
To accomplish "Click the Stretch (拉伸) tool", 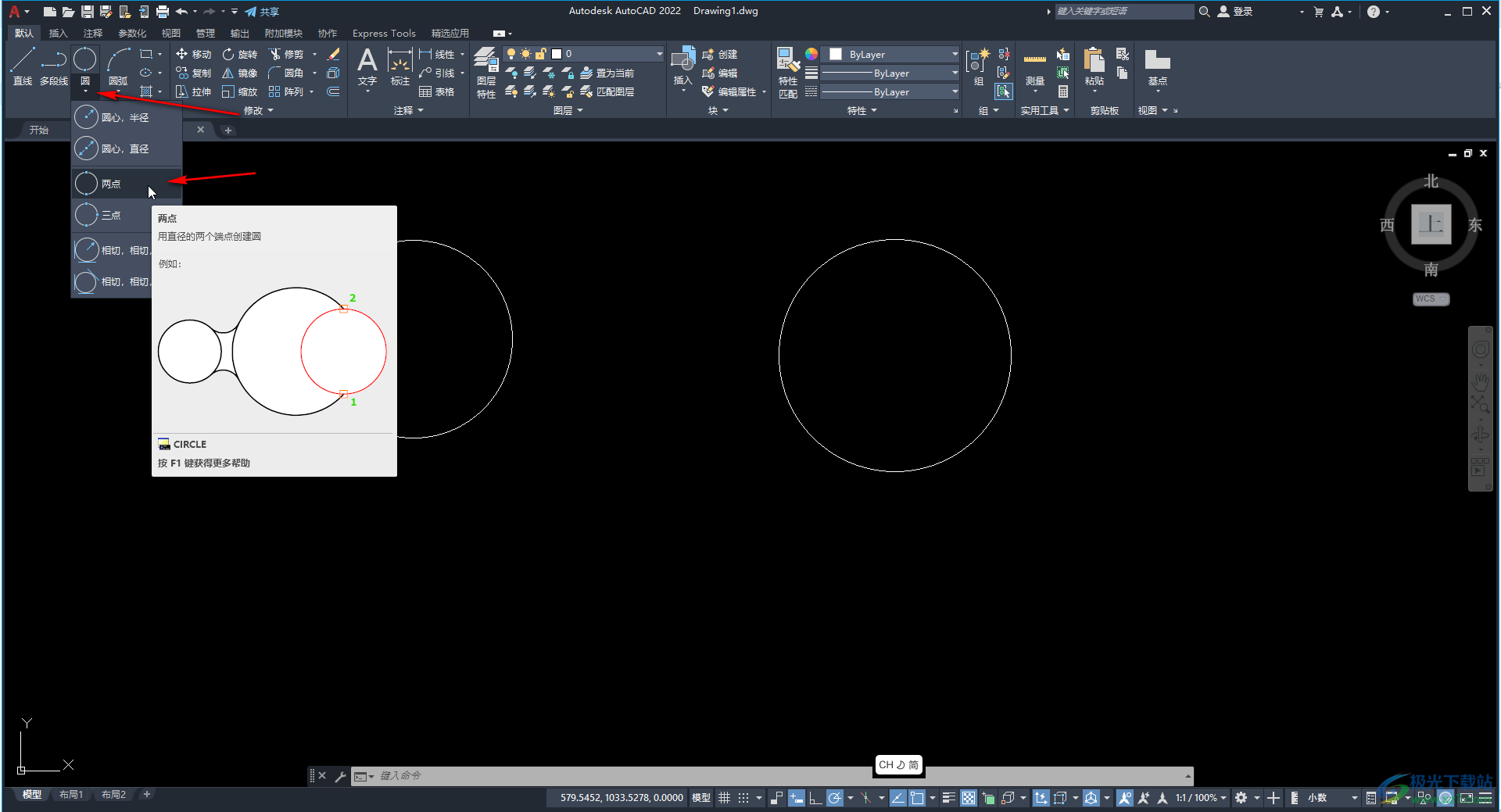I will (193, 91).
